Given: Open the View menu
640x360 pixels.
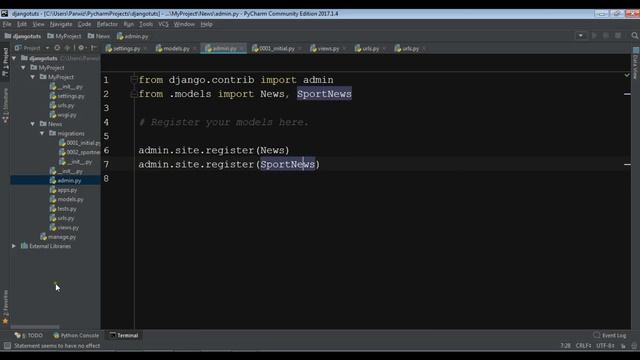Looking at the screenshot, I should click(x=38, y=24).
